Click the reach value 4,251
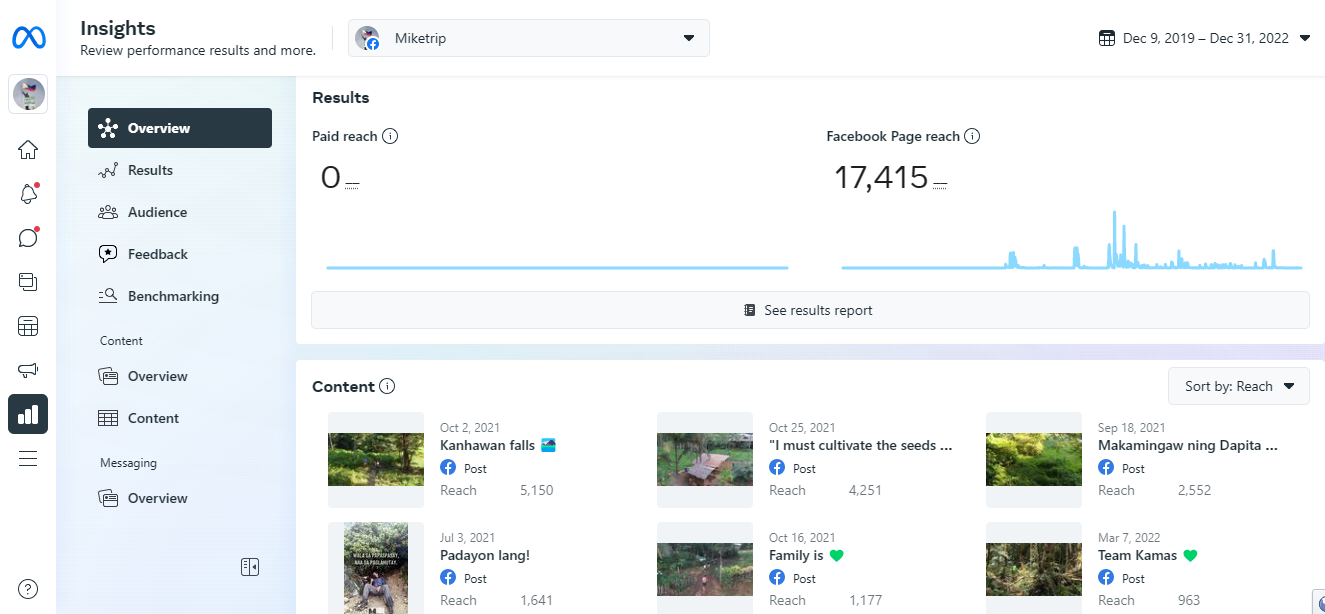Viewport: 1325px width, 614px height. (x=866, y=490)
